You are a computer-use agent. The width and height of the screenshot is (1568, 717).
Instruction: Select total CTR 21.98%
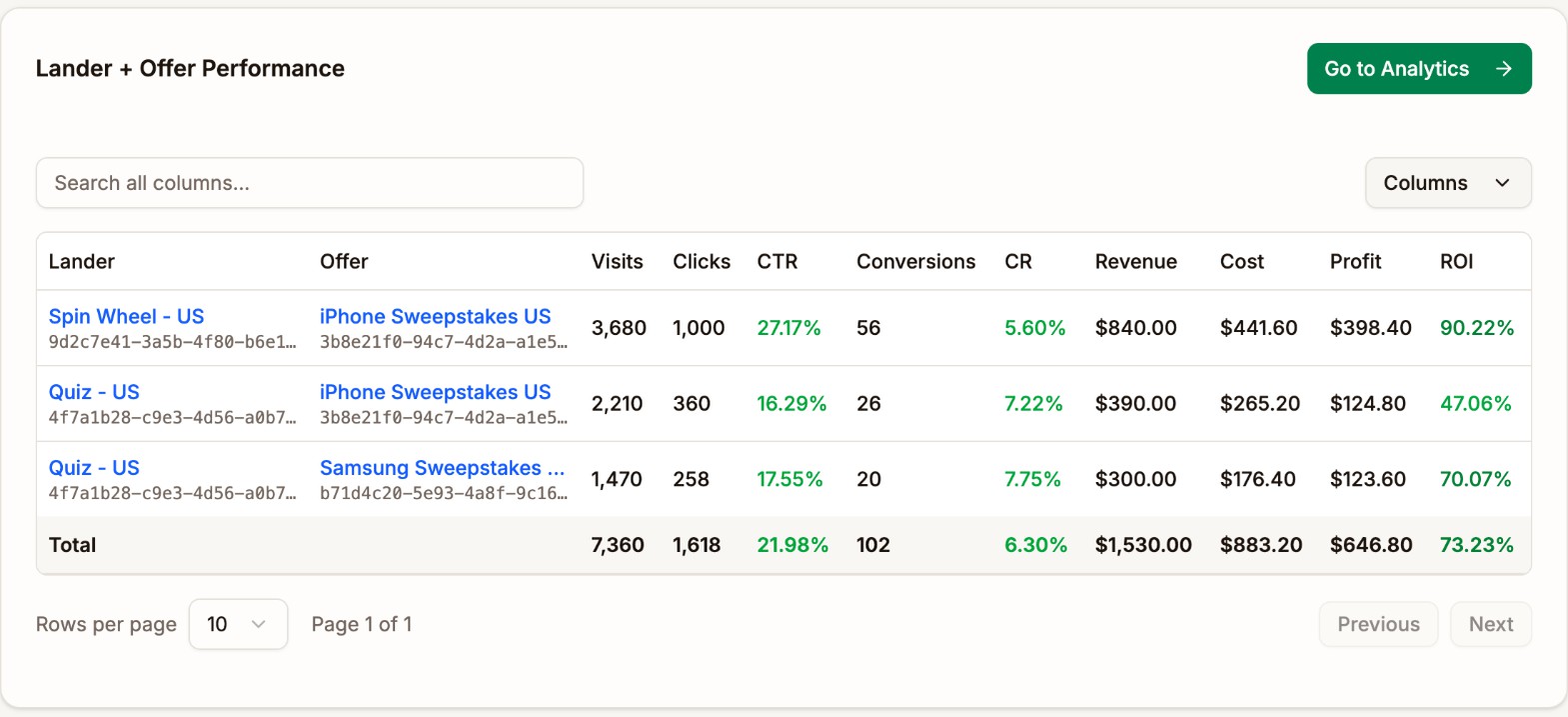pos(792,545)
